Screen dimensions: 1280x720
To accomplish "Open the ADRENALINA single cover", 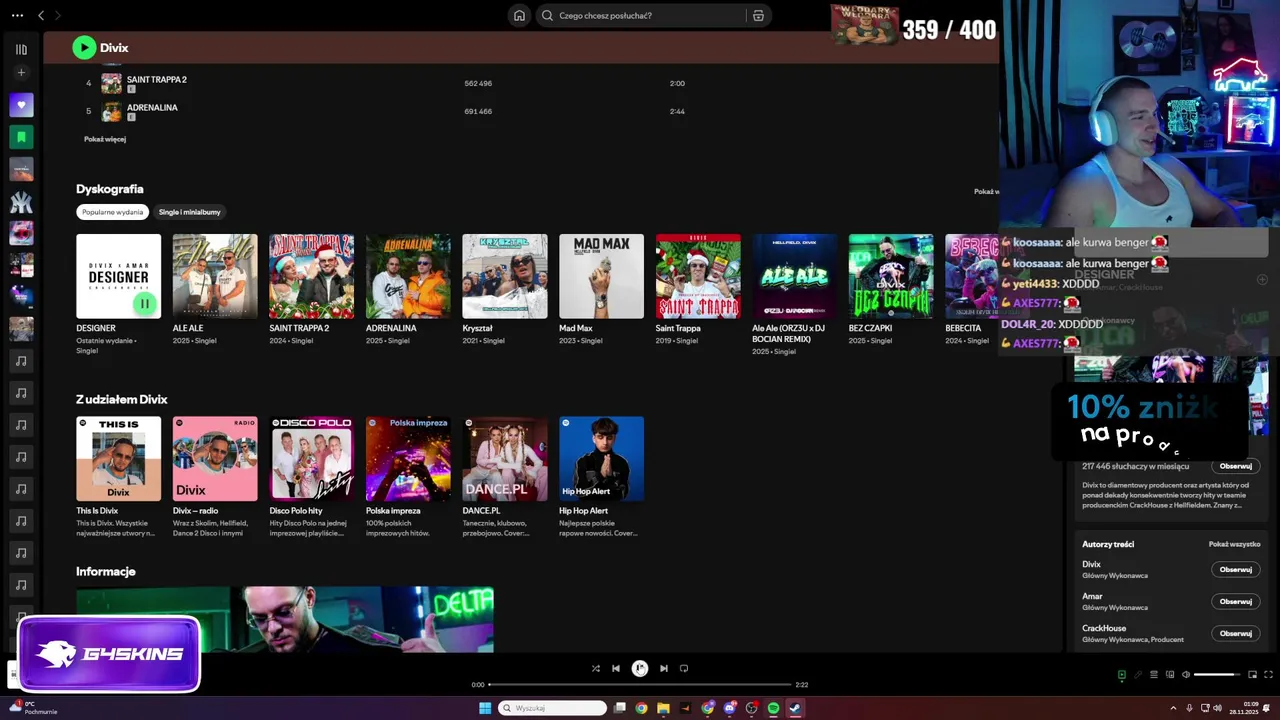I will (408, 276).
